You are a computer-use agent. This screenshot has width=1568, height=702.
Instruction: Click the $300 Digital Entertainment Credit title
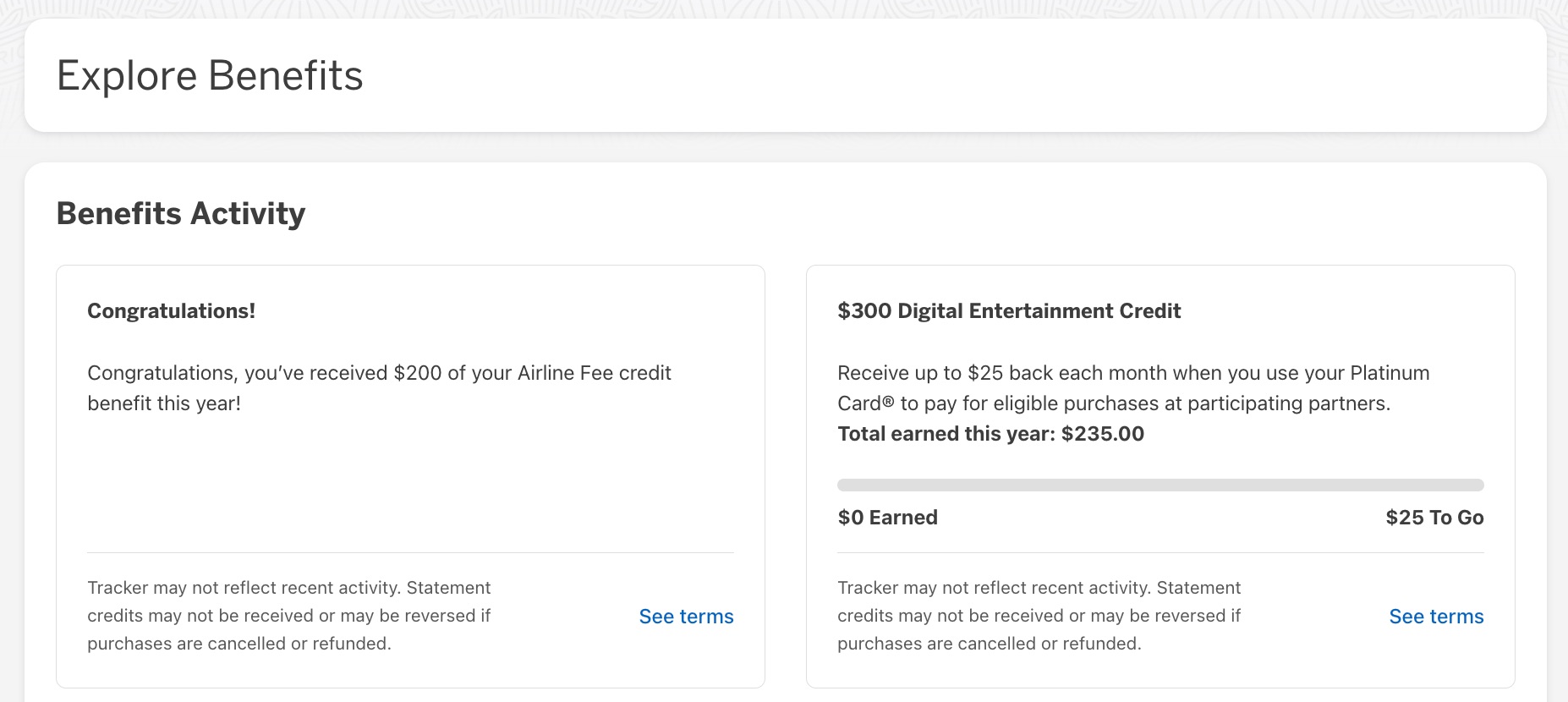pos(1009,310)
